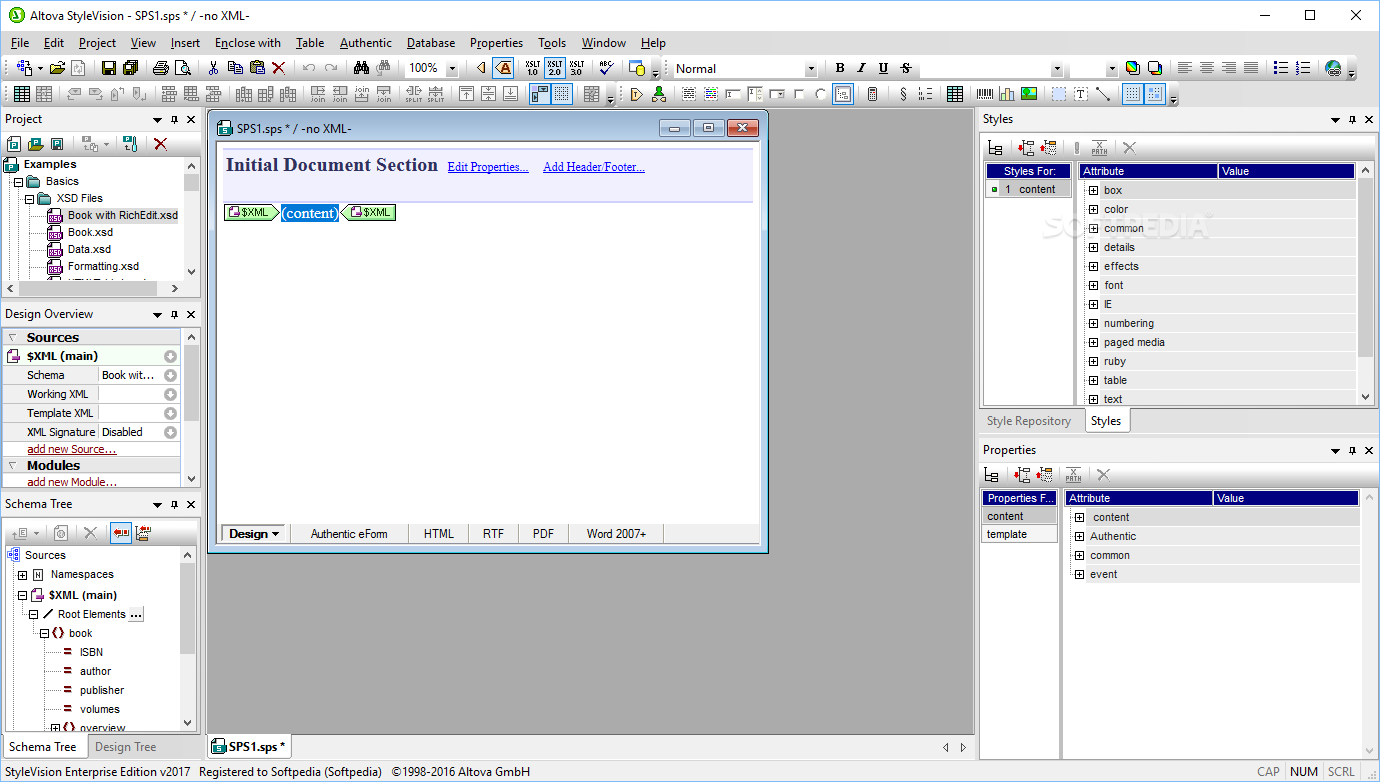Expand the Authentic properties group
1380x782 pixels.
[1079, 536]
